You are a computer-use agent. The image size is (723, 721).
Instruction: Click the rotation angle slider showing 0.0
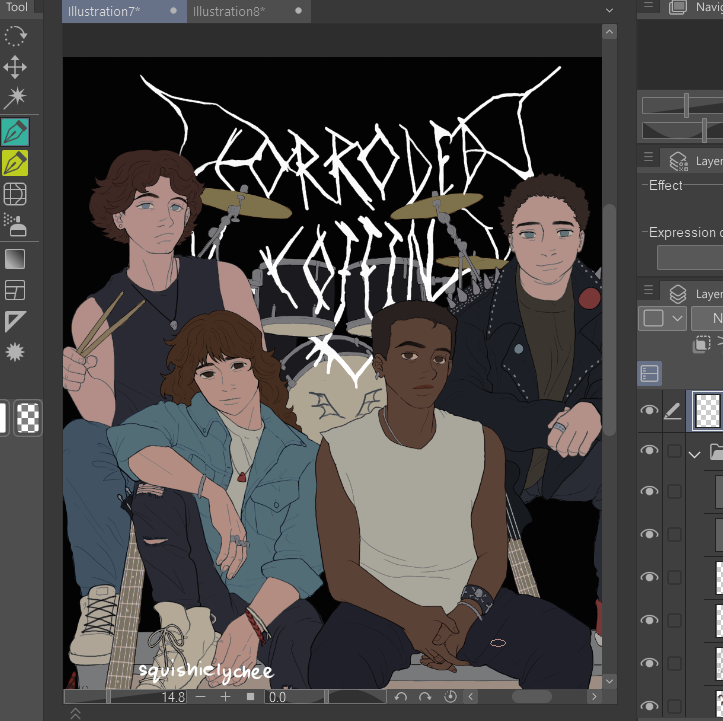[x=326, y=697]
